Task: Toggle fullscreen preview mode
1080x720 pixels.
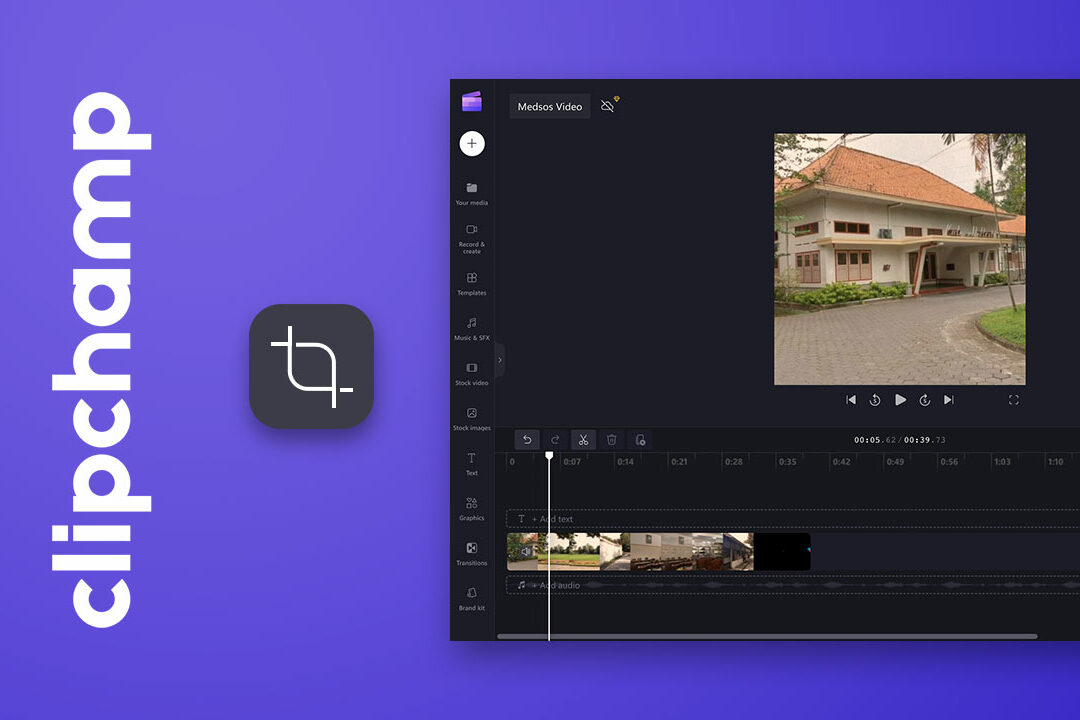Action: (x=1014, y=399)
